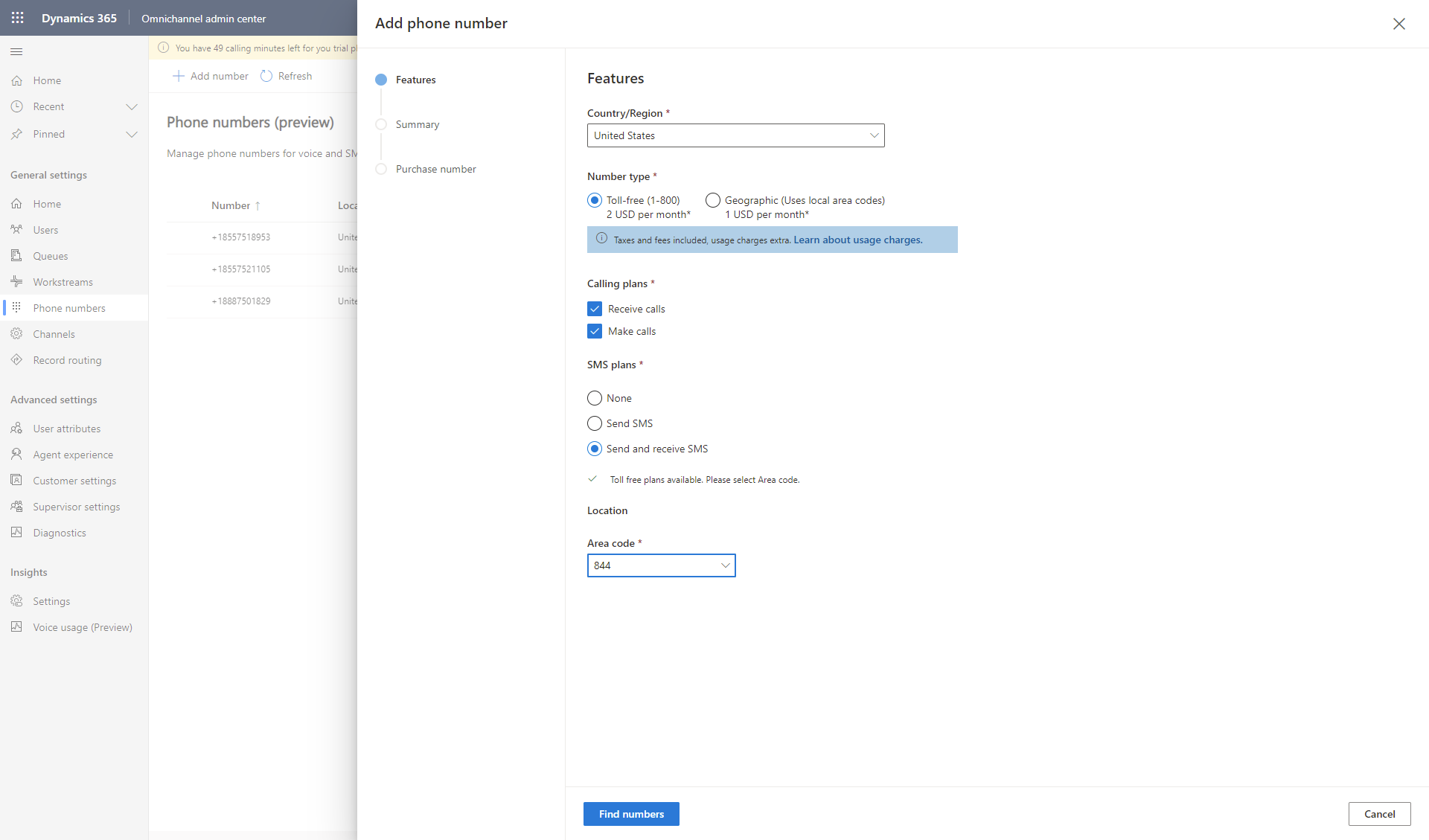Viewport: 1429px width, 840px height.
Task: Click the Voice usage Preview icon in sidebar
Action: [x=17, y=627]
